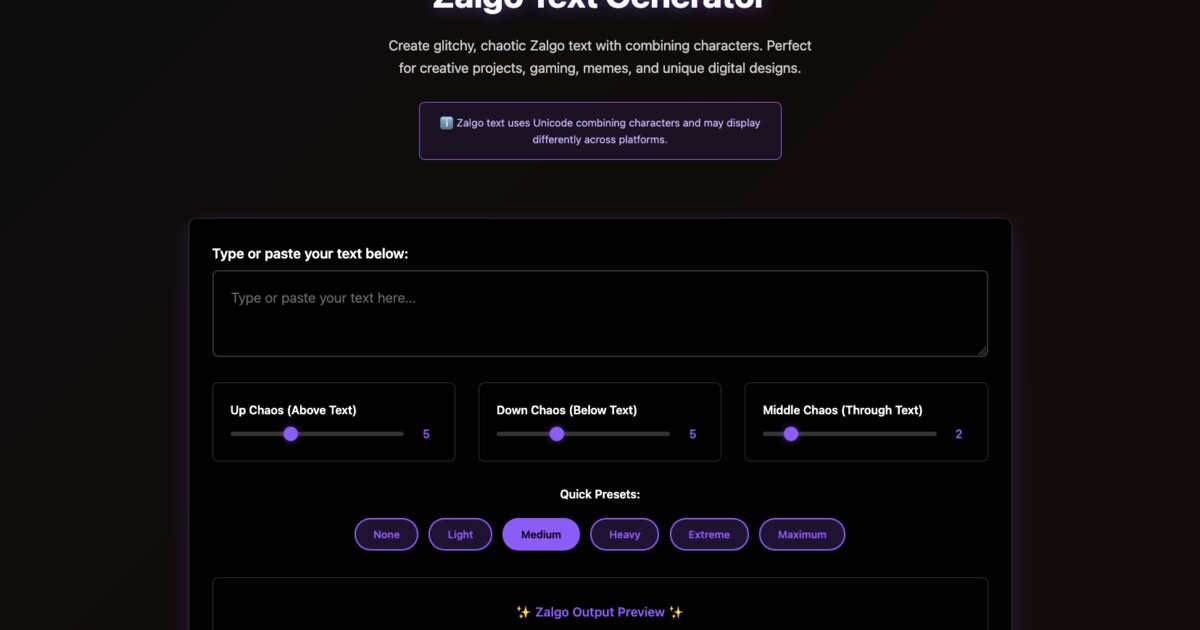1200x630 pixels.
Task: Click the textarea resize handle
Action: [x=982, y=351]
